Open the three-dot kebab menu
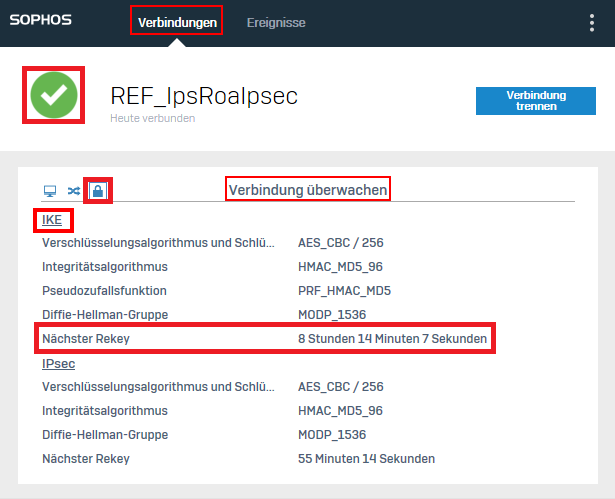This screenshot has height=499, width=615. (592, 23)
